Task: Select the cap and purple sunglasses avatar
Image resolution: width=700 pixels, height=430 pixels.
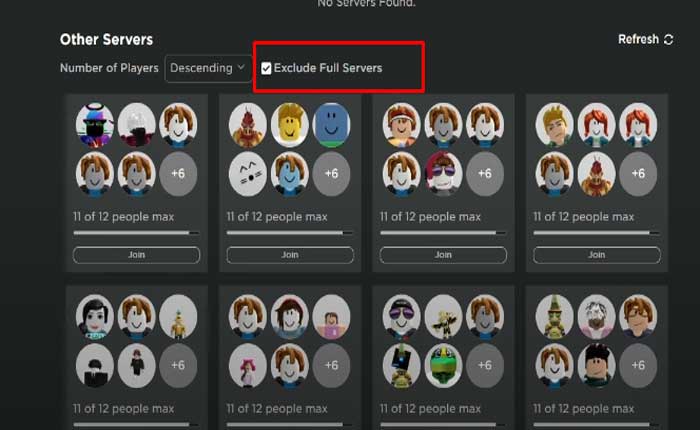Action: [x=401, y=317]
